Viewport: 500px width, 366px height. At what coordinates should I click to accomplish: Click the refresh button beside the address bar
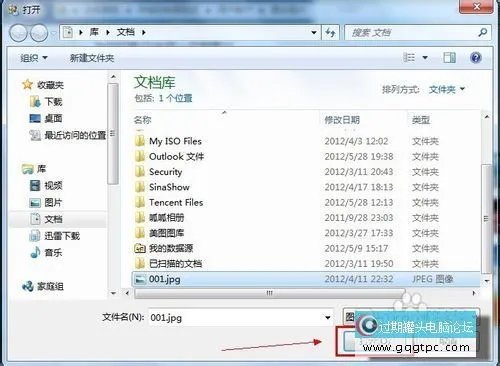(x=330, y=32)
